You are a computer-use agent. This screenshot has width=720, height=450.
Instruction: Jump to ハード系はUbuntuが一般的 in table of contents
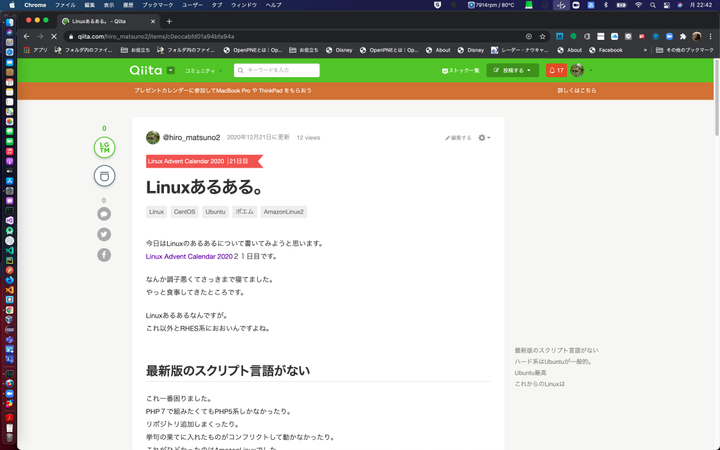coord(553,362)
